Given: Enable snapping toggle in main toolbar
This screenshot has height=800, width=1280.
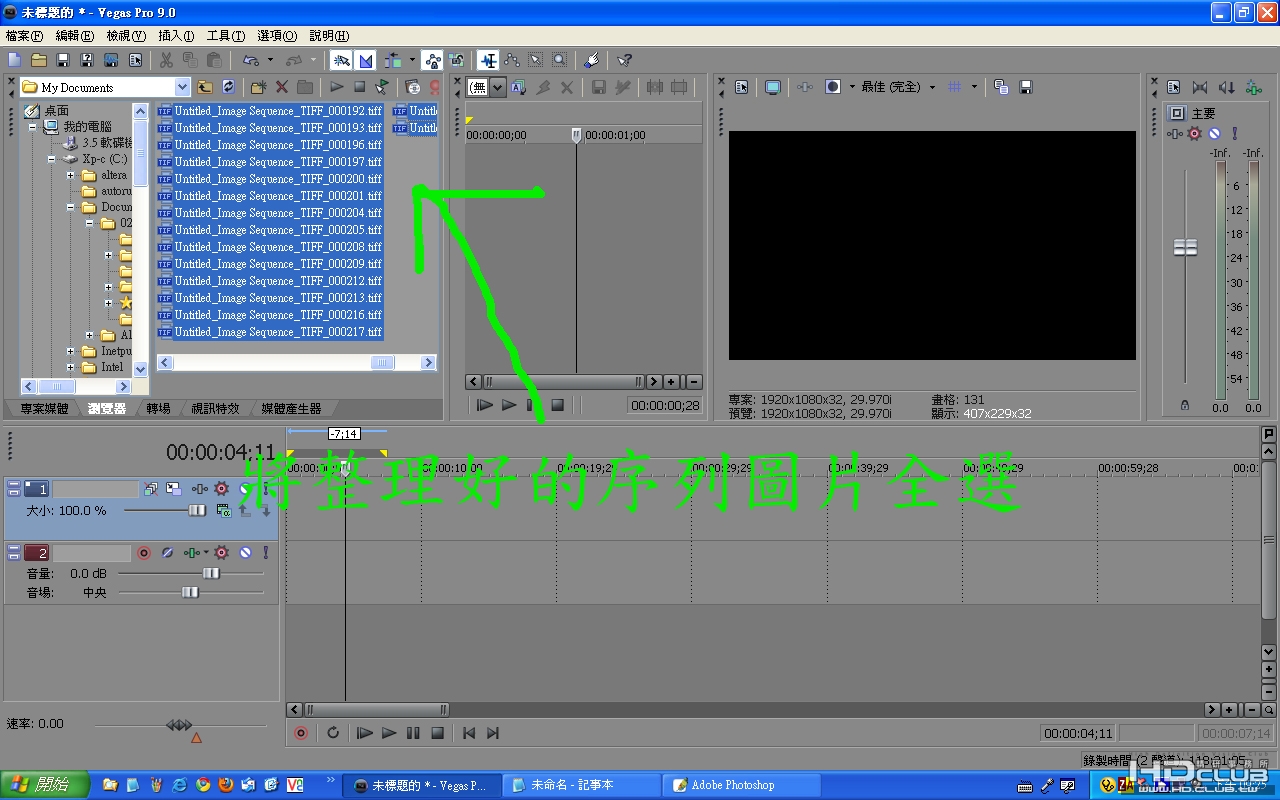Looking at the screenshot, I should pyautogui.click(x=341, y=60).
